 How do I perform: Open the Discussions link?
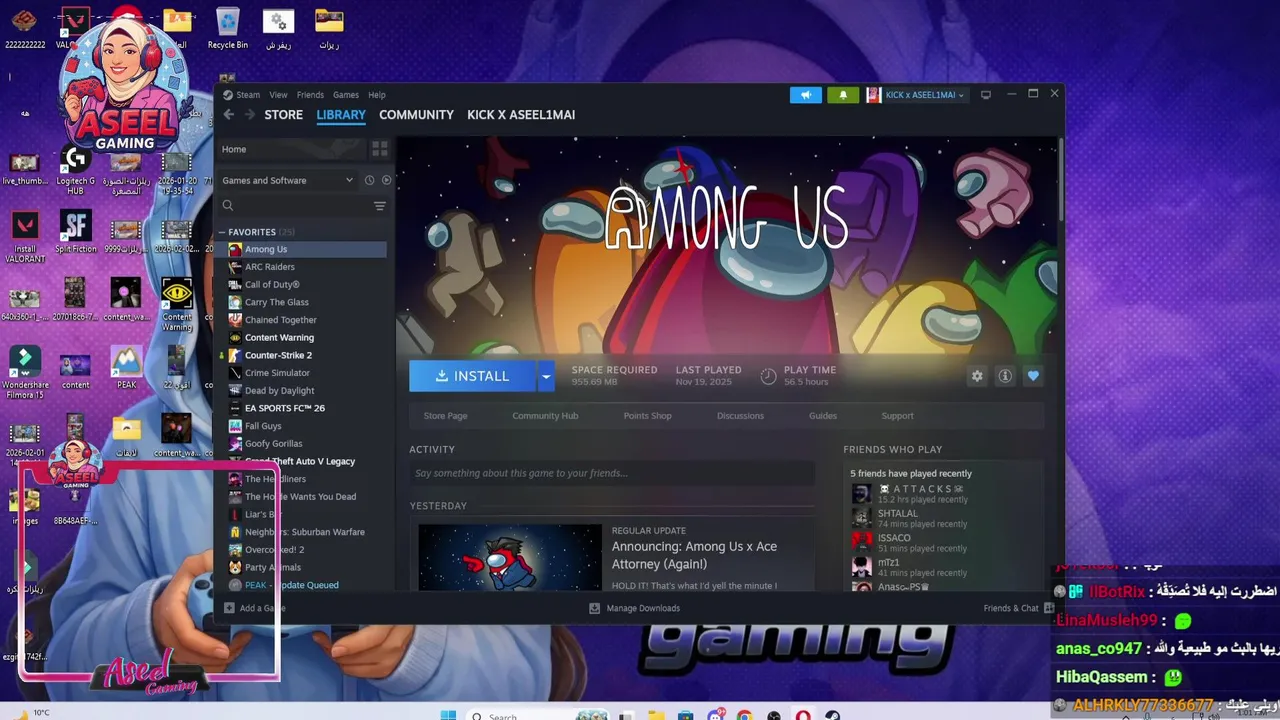(740, 416)
